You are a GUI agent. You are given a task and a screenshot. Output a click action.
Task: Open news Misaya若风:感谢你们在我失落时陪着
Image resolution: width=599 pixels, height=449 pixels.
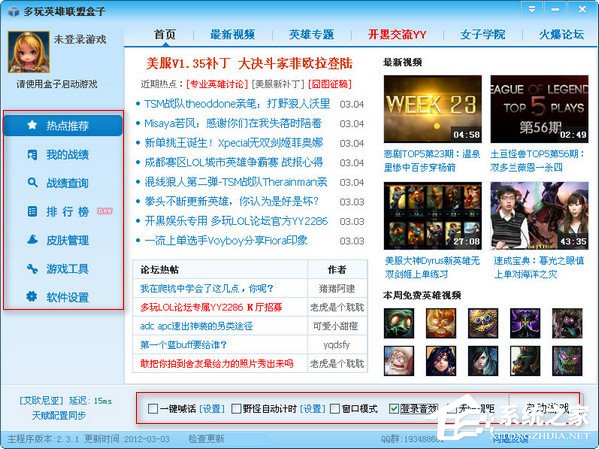click(x=233, y=123)
